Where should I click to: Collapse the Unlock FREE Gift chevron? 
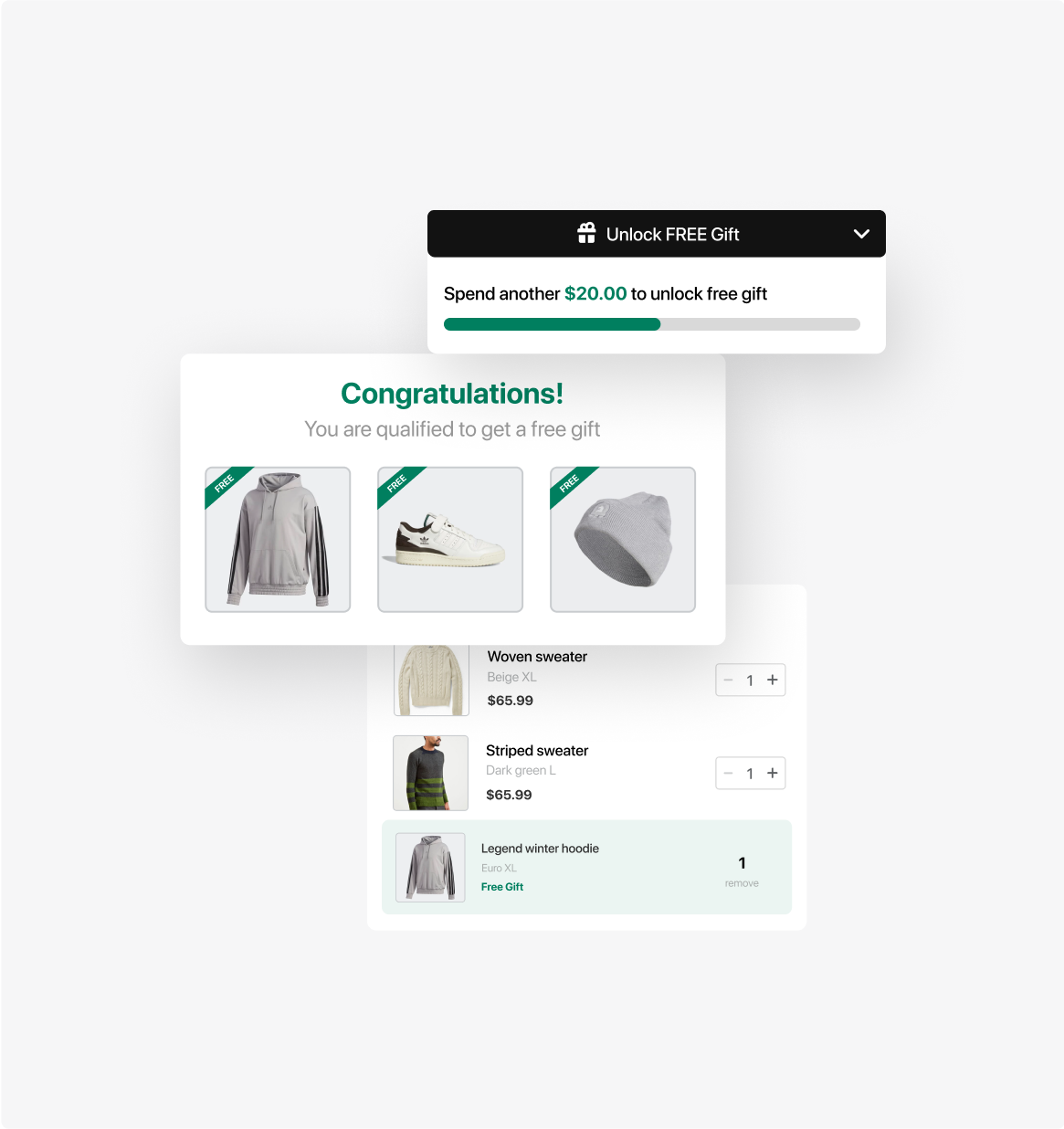(861, 234)
